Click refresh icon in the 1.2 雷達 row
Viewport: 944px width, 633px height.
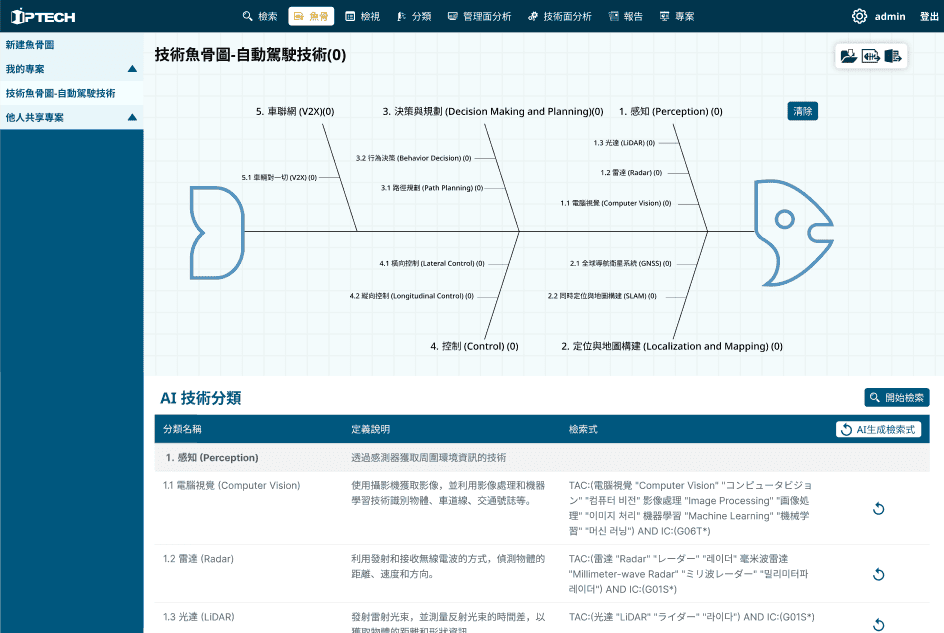(x=878, y=574)
